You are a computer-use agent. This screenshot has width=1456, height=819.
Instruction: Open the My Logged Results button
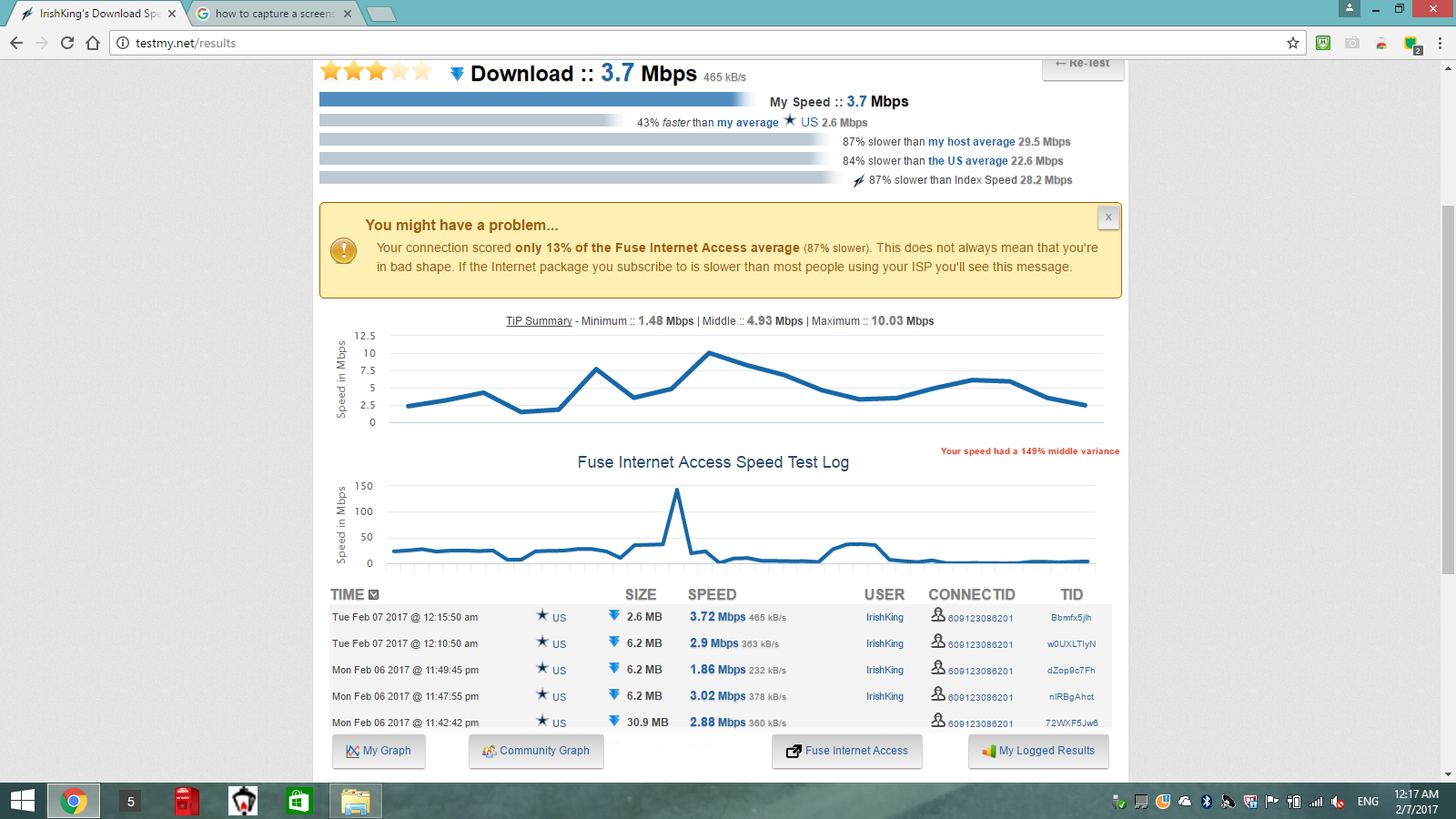[1038, 752]
